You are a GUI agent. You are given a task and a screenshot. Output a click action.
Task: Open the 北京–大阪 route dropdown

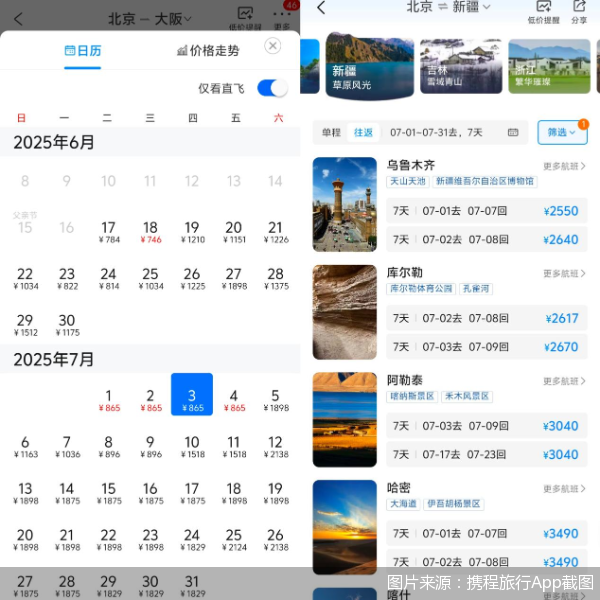(x=150, y=19)
